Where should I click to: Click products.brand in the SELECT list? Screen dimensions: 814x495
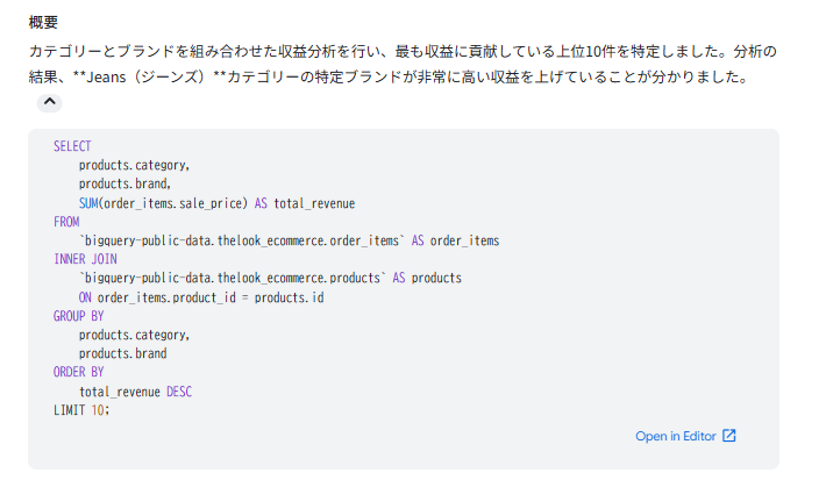pyautogui.click(x=125, y=184)
